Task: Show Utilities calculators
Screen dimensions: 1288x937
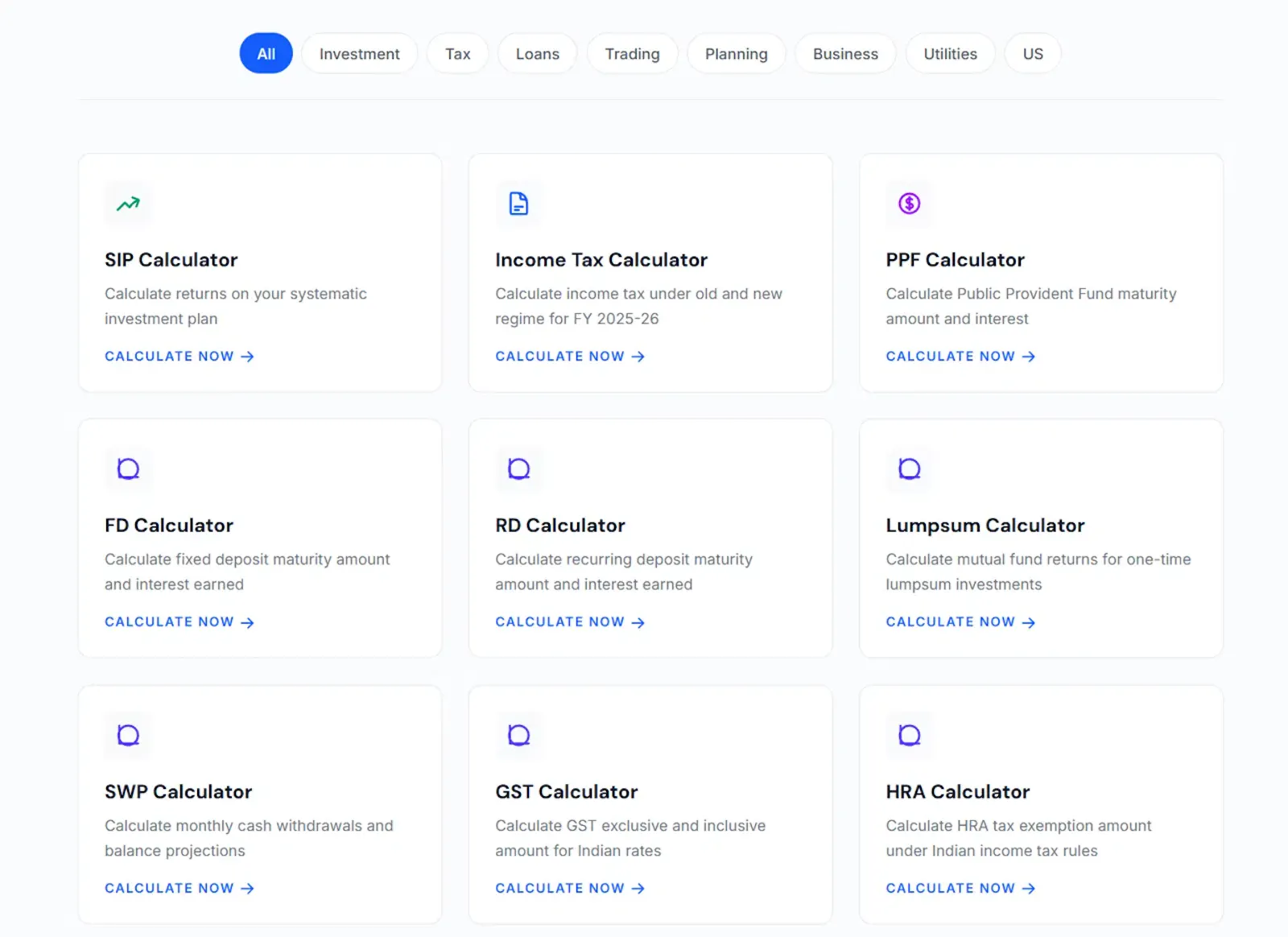Action: coord(951,54)
